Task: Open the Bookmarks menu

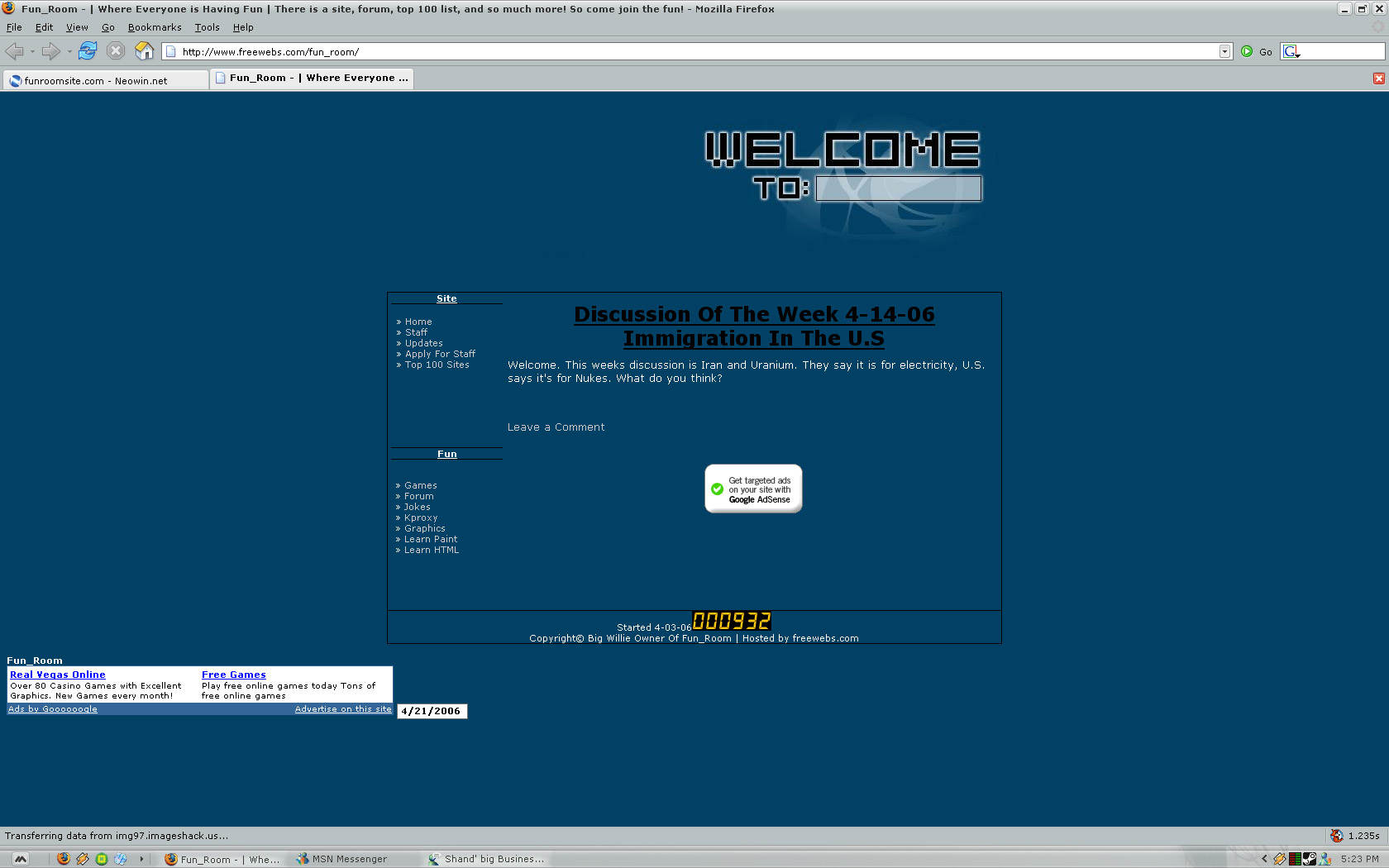Action: tap(154, 26)
